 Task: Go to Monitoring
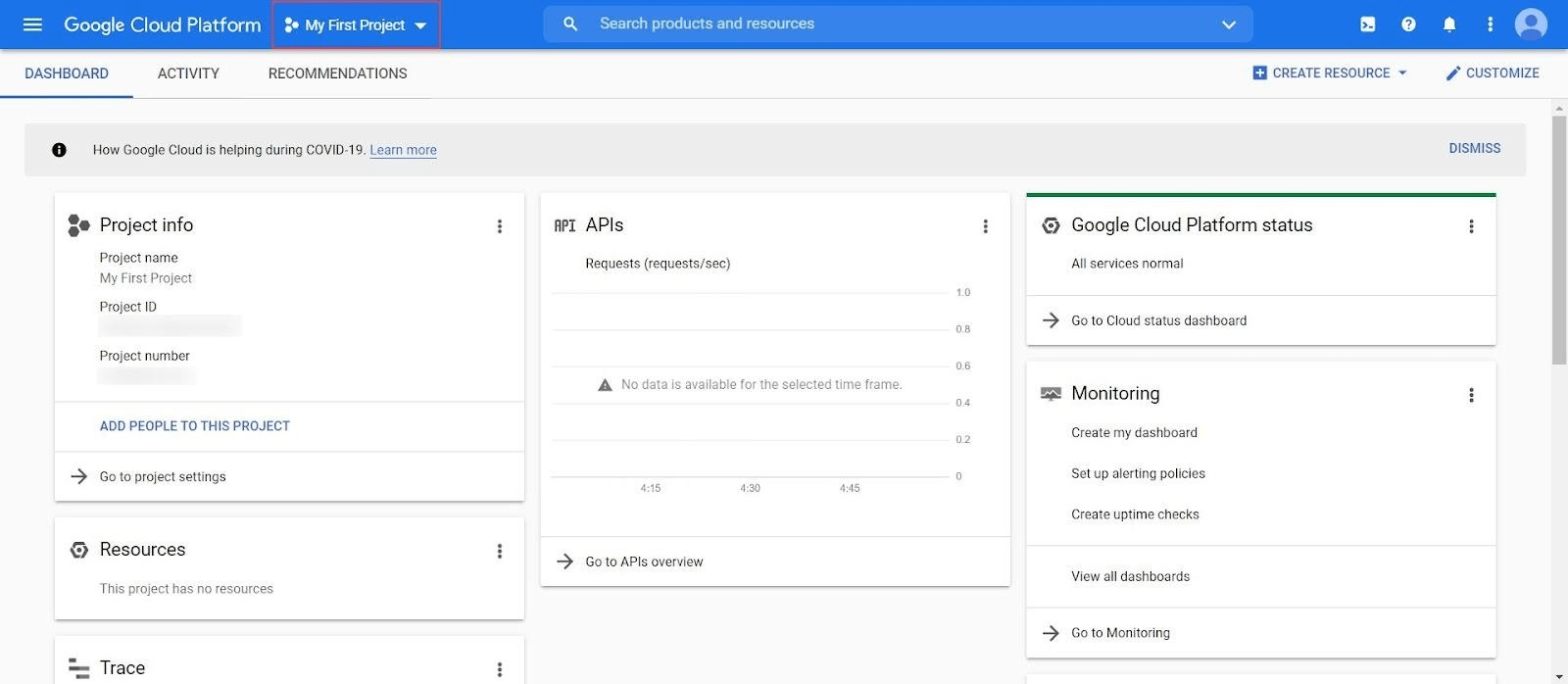pyautogui.click(x=1120, y=633)
